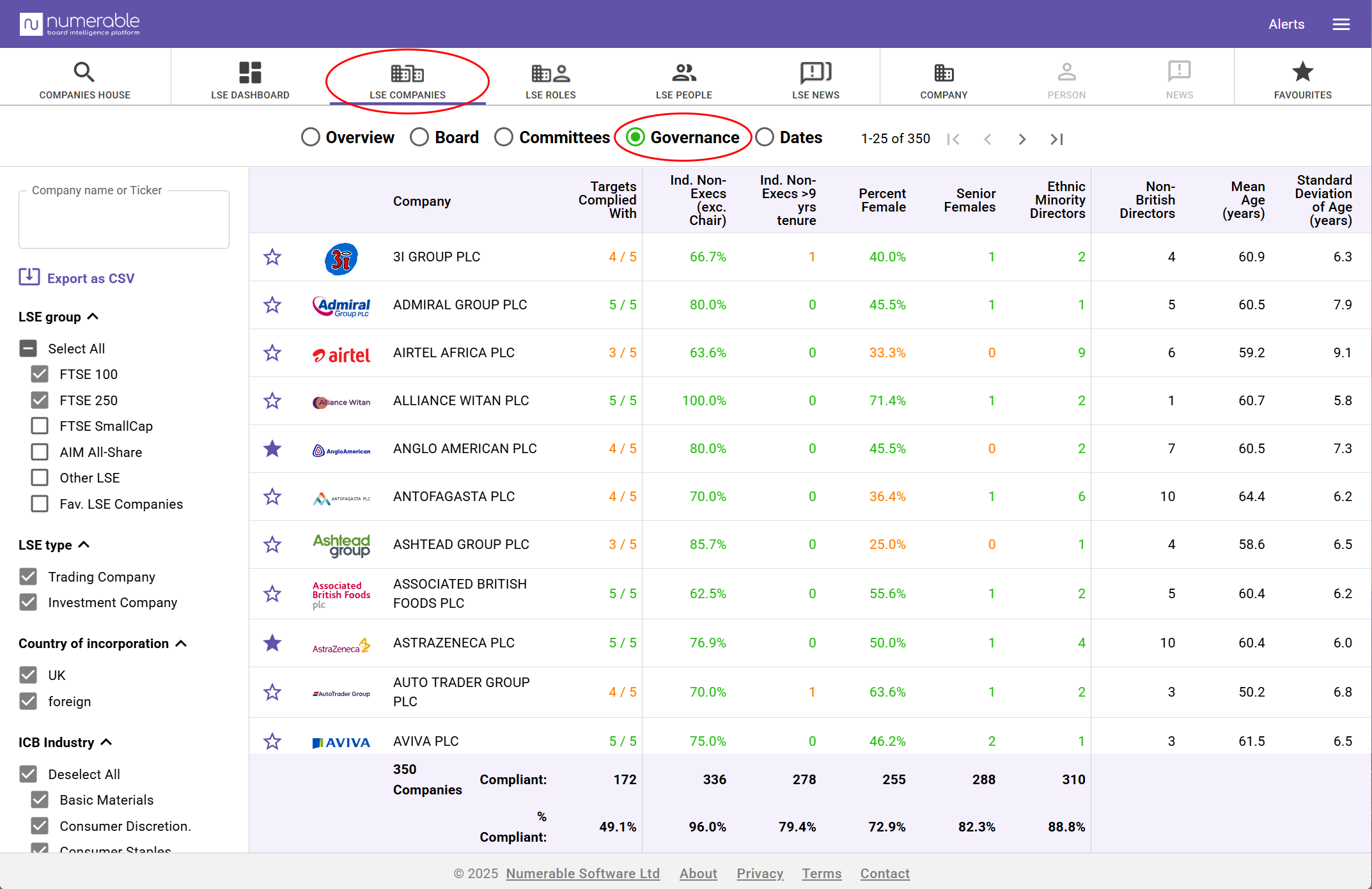
Task: Switch to the LSE News tab
Action: click(x=815, y=80)
